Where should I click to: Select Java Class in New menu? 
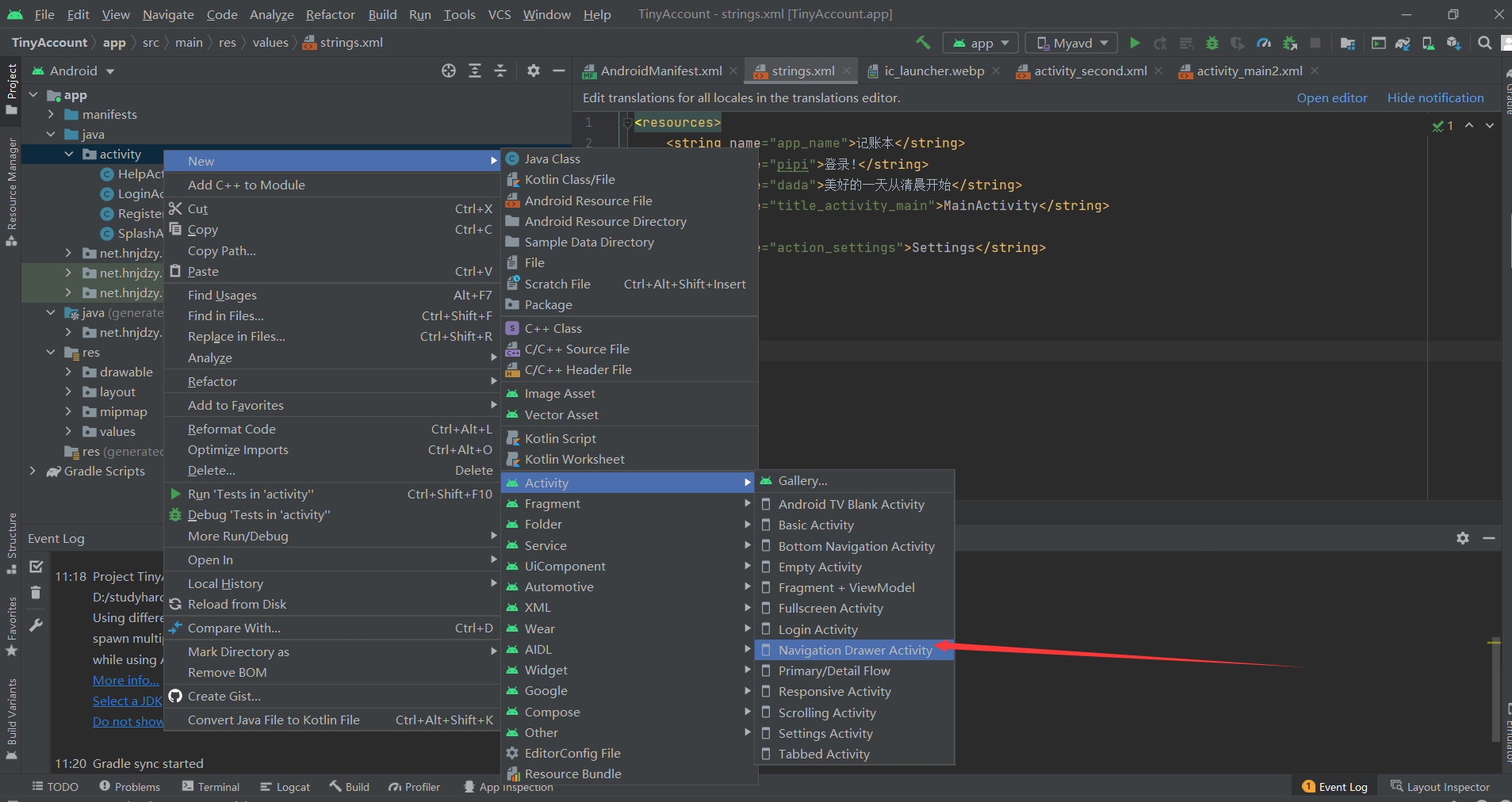pos(630,158)
